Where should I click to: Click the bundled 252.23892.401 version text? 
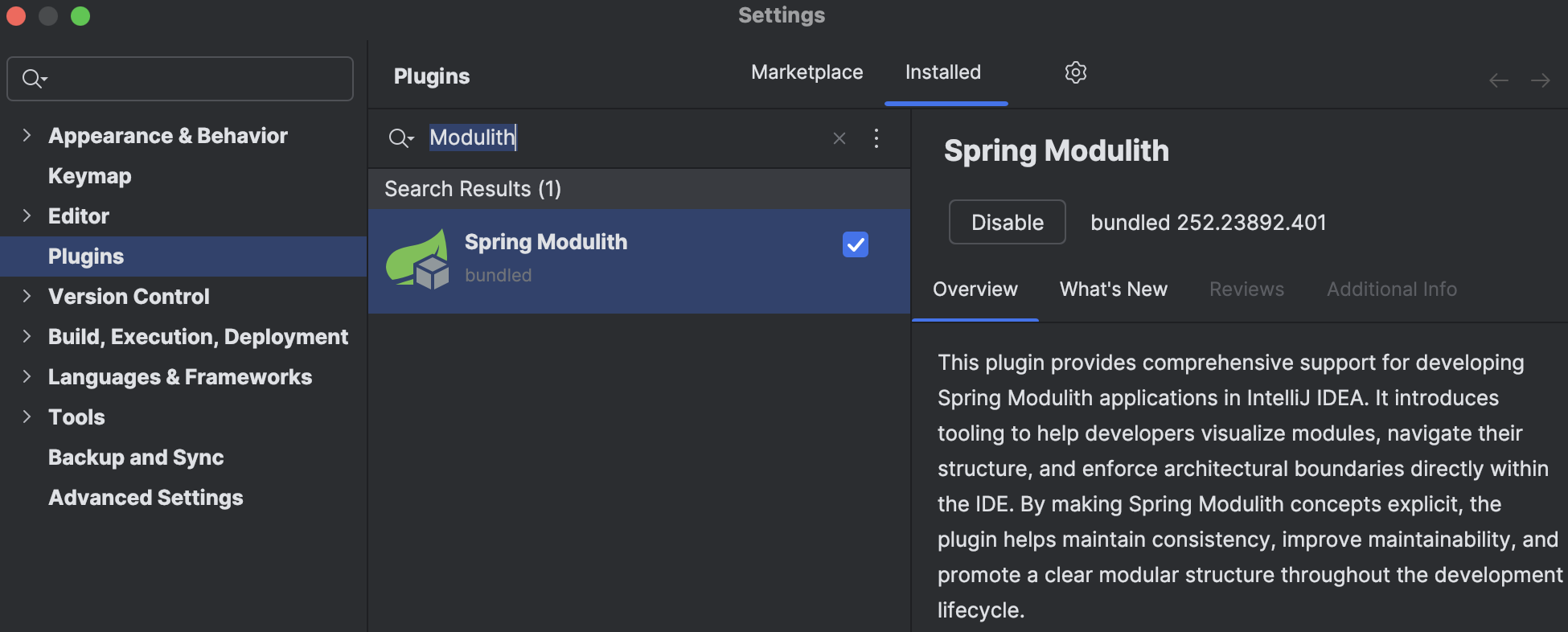click(x=1208, y=223)
